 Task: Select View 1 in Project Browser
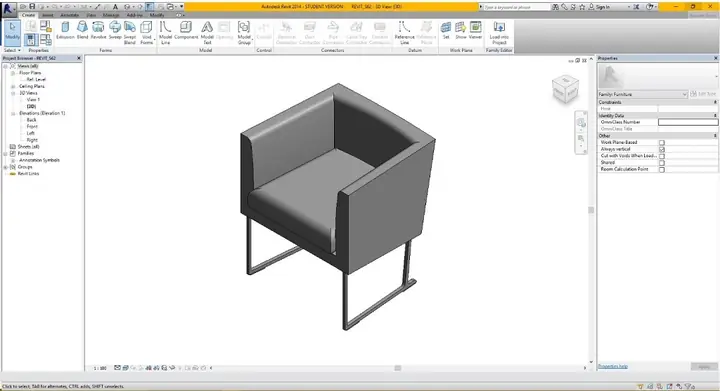33,100
